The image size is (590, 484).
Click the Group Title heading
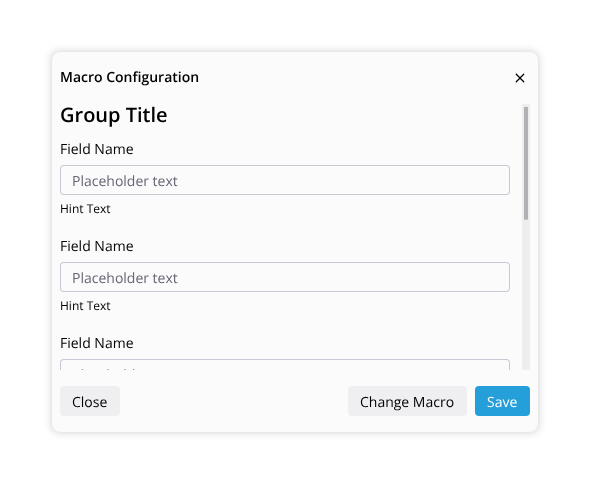[114, 115]
